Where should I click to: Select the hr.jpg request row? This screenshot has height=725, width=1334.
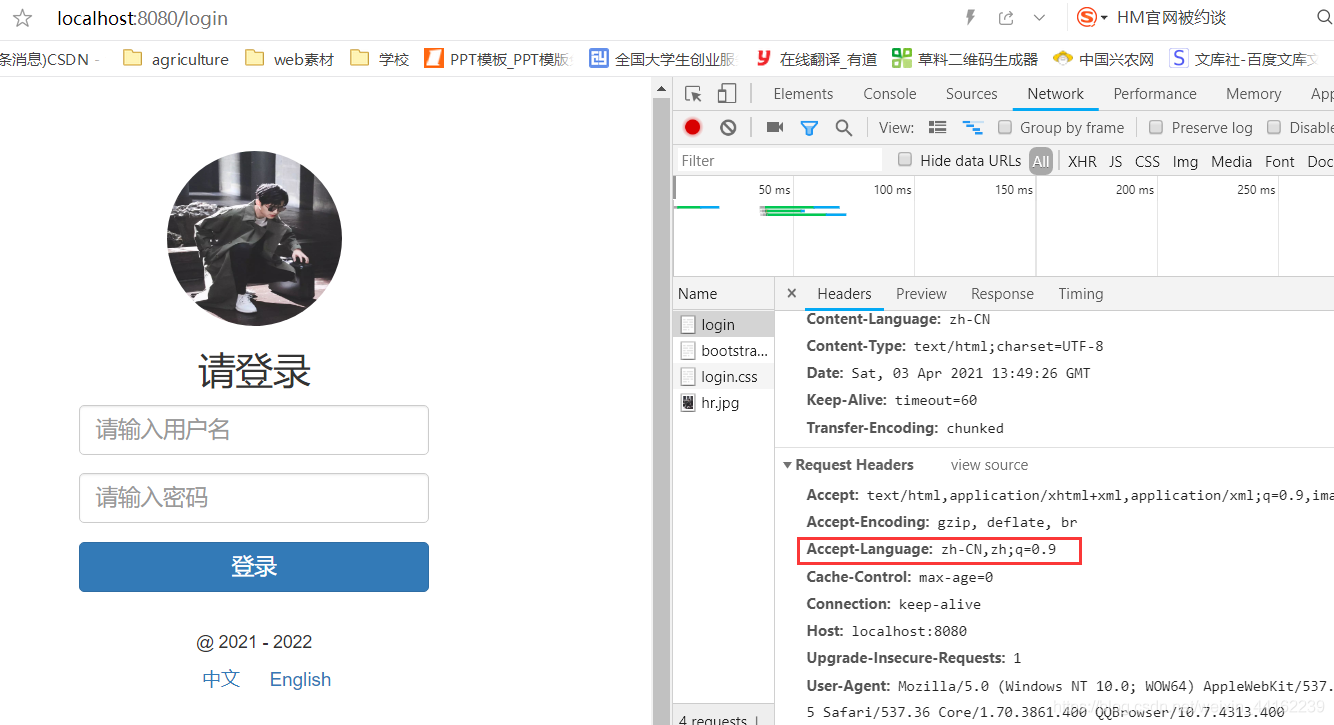click(x=724, y=402)
